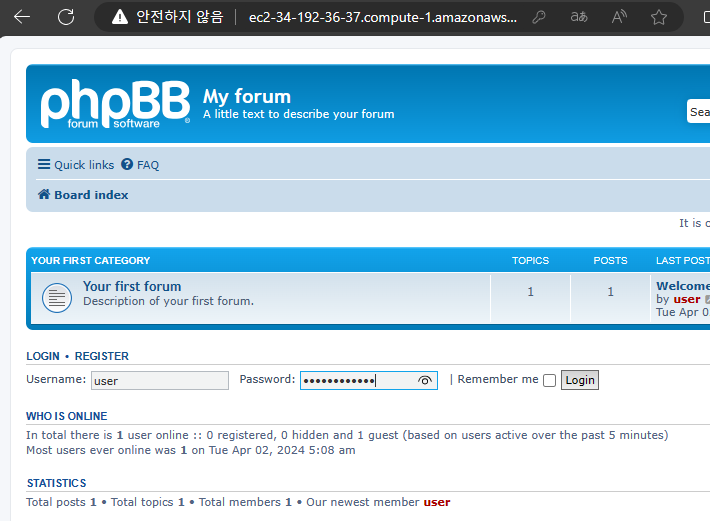
Task: Click the LOGIN heading link
Action: point(43,356)
